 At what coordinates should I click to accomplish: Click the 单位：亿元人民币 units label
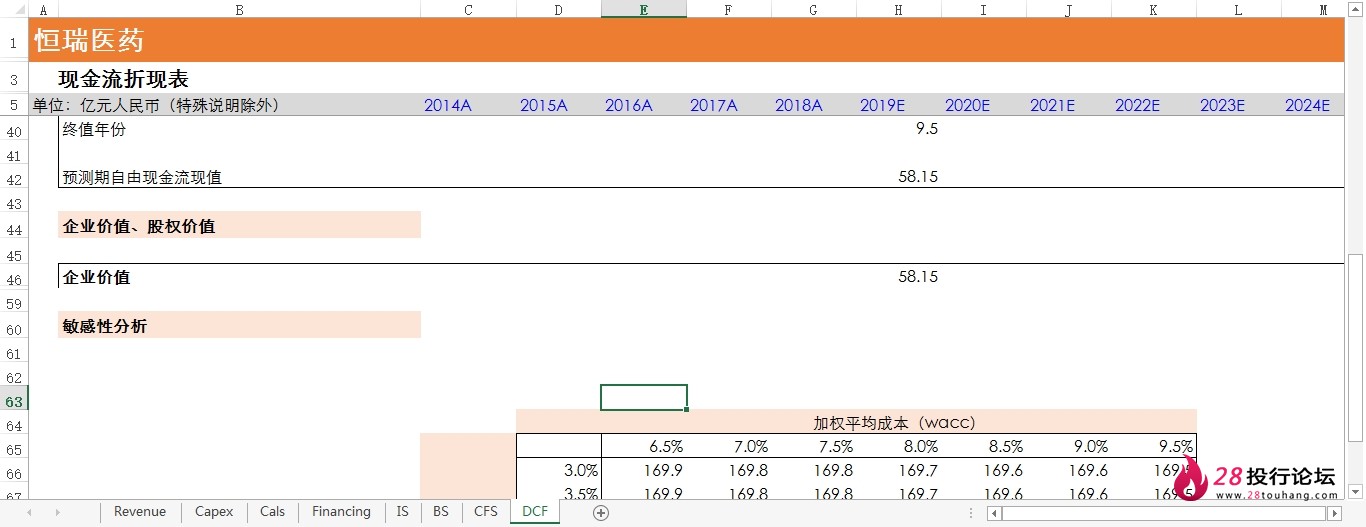155,105
